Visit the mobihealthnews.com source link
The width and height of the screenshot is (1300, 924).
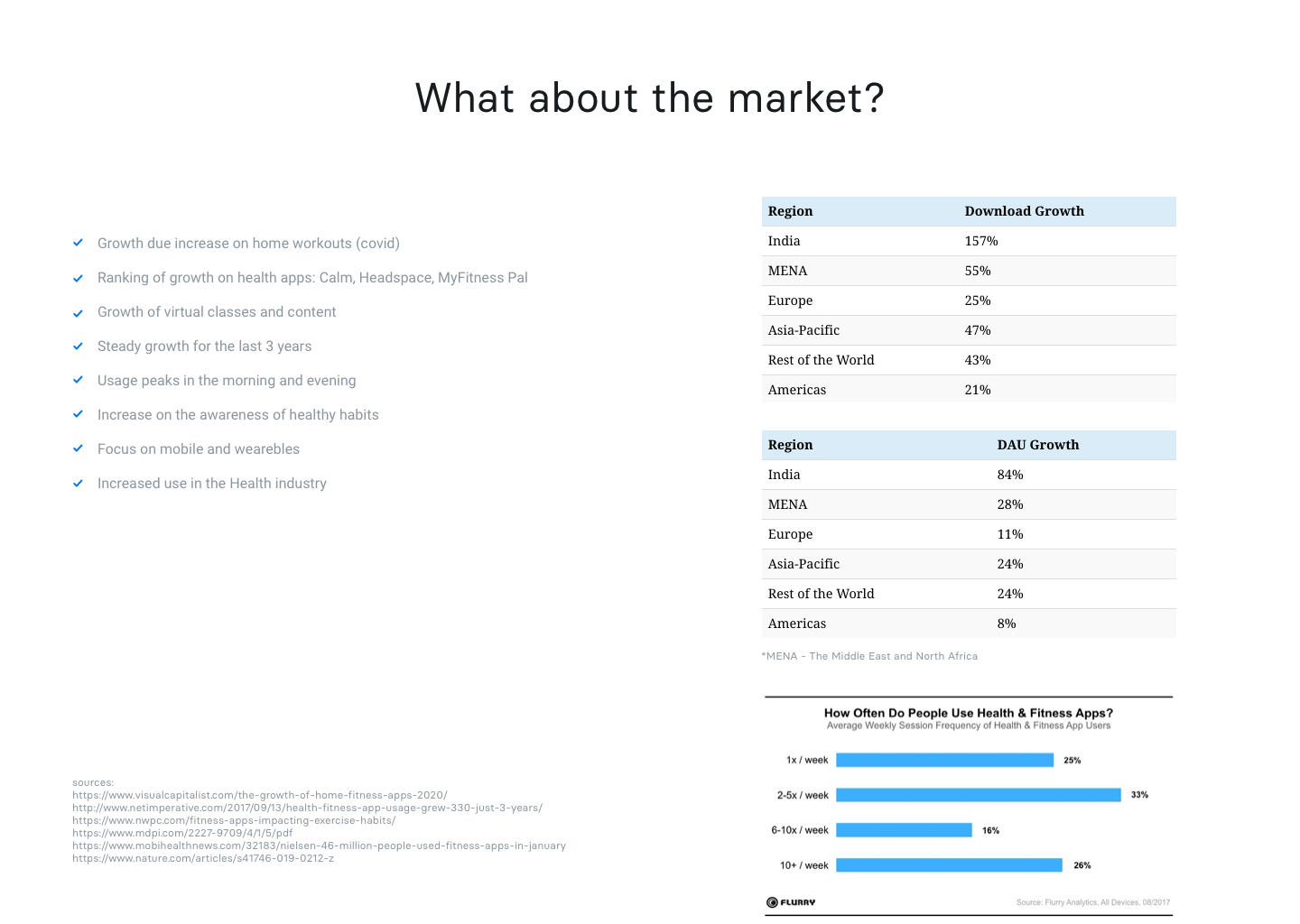319,845
